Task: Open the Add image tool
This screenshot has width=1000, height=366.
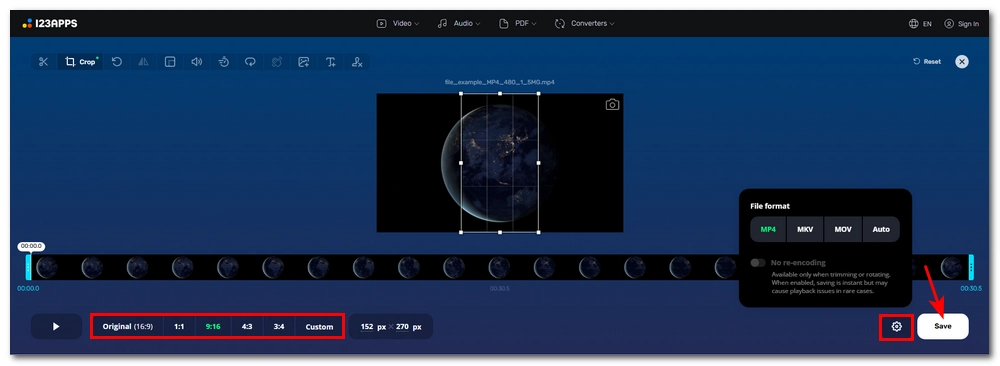Action: point(304,62)
